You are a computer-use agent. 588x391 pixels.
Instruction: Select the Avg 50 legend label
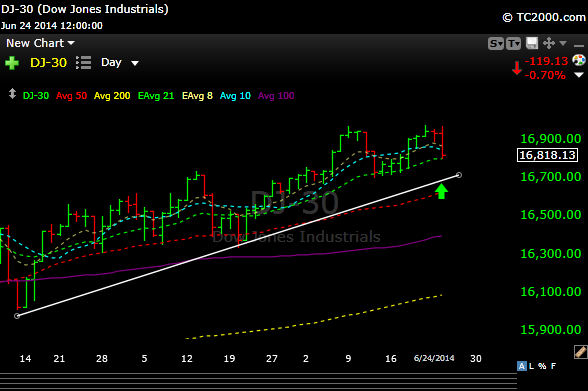[71, 96]
